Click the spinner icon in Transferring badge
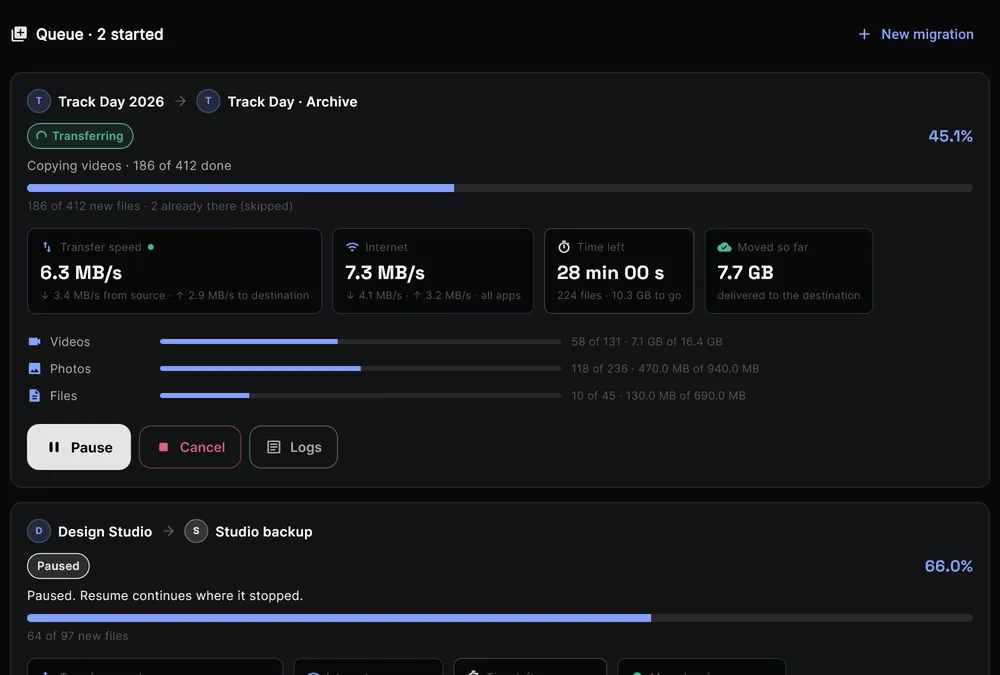This screenshot has height=675, width=1000. tap(41, 136)
